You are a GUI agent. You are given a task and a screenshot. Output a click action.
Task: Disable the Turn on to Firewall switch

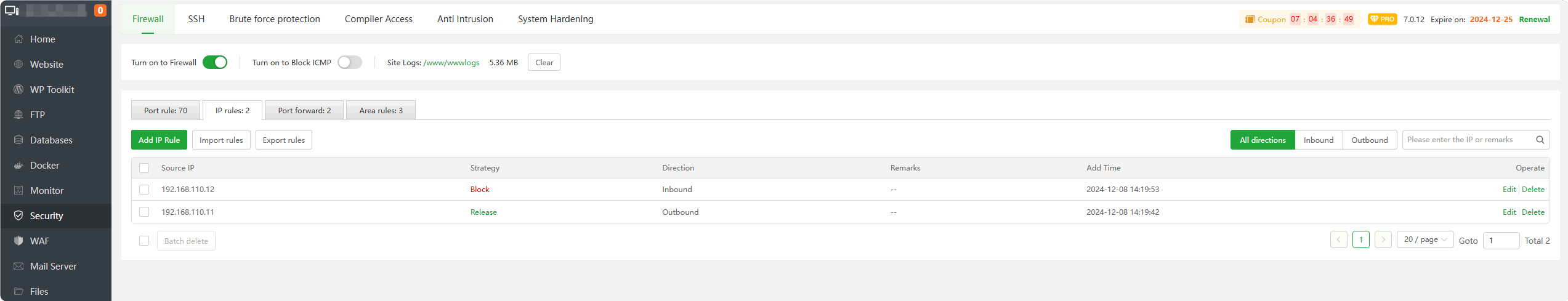point(215,62)
